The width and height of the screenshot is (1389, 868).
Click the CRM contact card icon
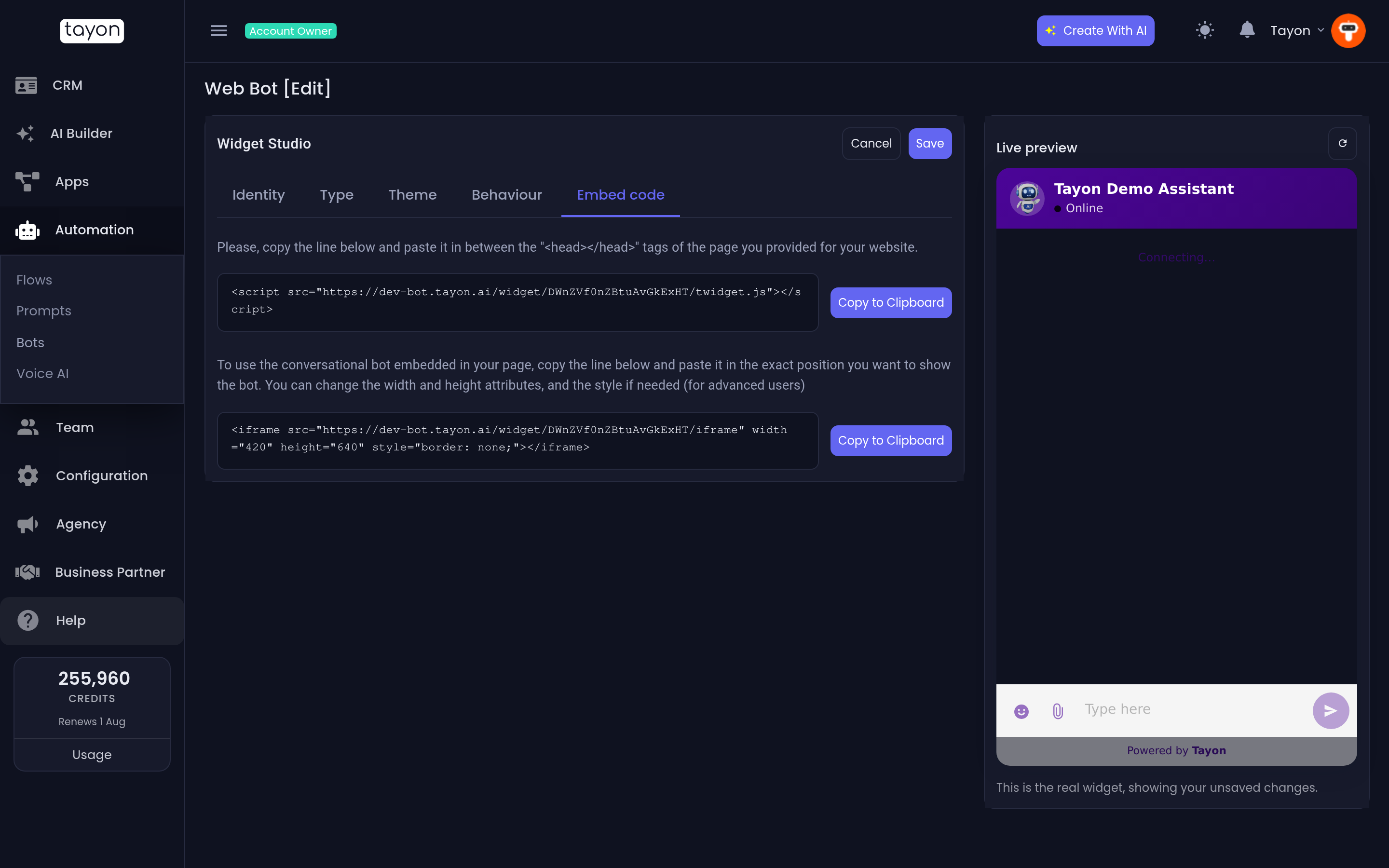[27, 85]
